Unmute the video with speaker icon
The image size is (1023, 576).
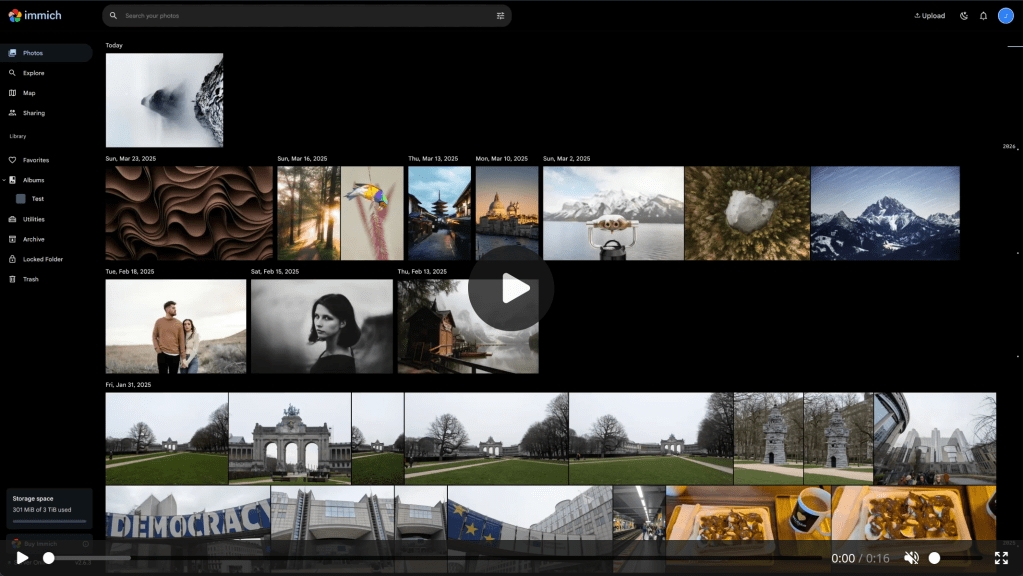pyautogui.click(x=911, y=558)
